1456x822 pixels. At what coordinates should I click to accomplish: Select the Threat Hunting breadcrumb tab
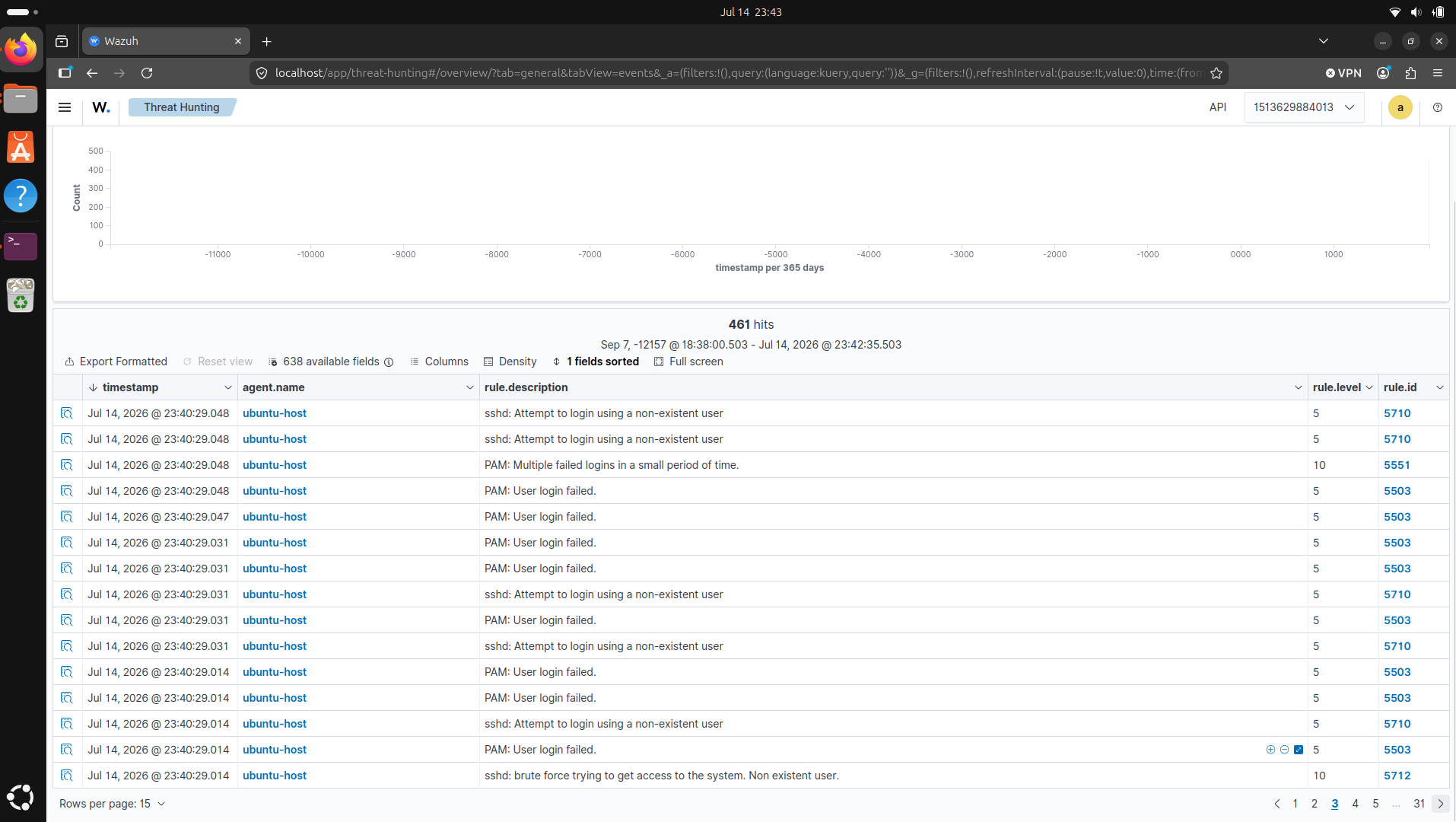[x=182, y=107]
